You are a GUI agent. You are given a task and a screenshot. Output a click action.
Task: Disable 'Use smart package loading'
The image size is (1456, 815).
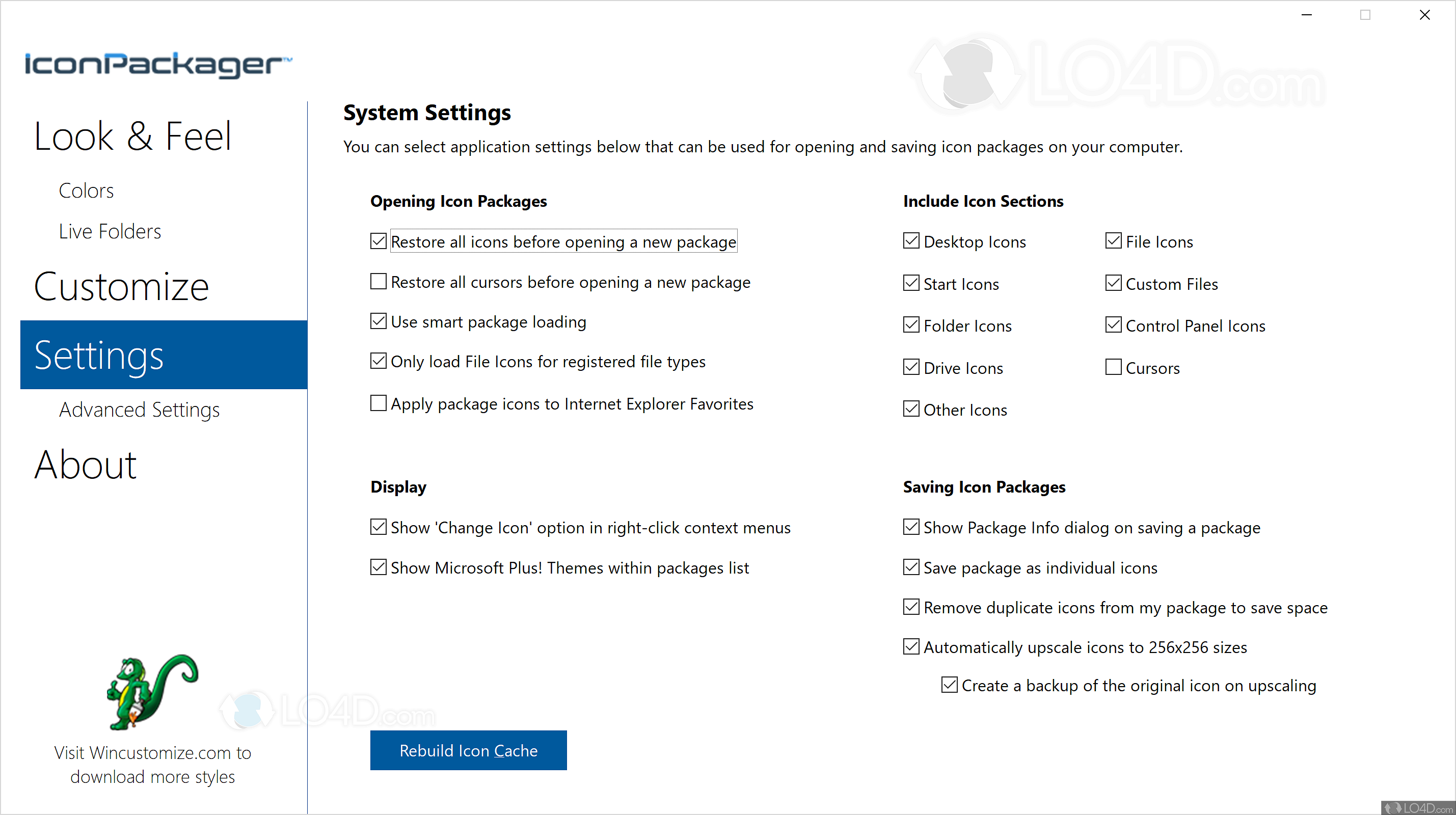[x=378, y=321]
